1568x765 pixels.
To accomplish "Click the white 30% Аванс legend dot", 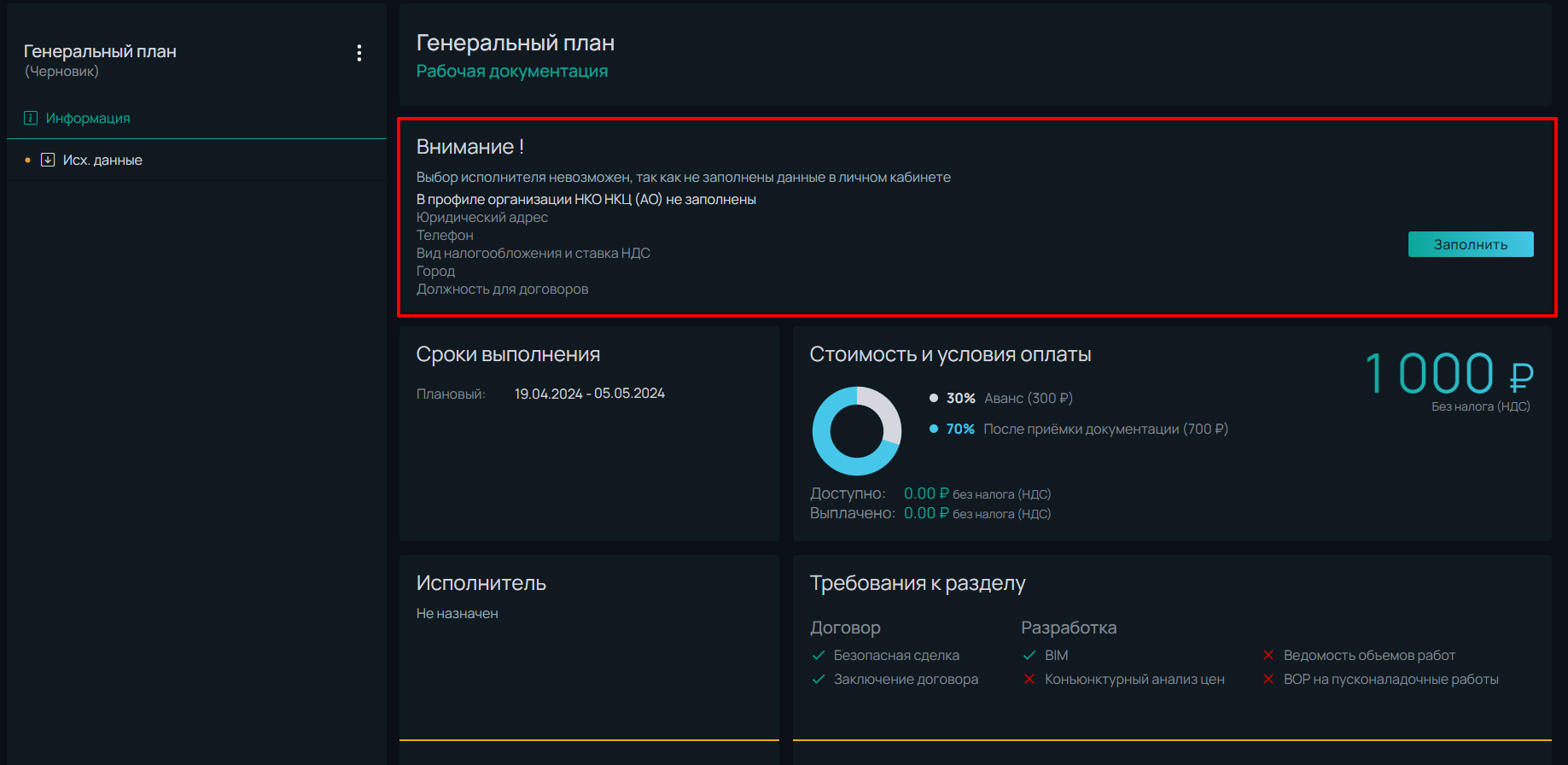I will (934, 398).
